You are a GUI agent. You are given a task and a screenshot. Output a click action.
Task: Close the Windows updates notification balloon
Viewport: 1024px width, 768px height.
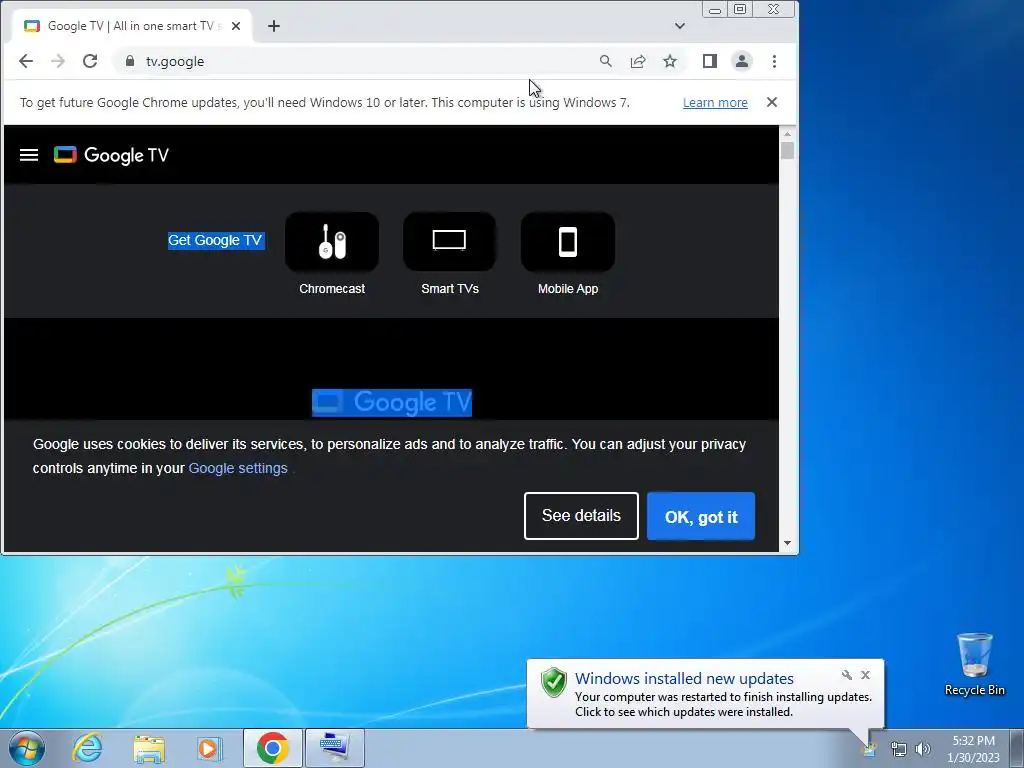point(865,675)
